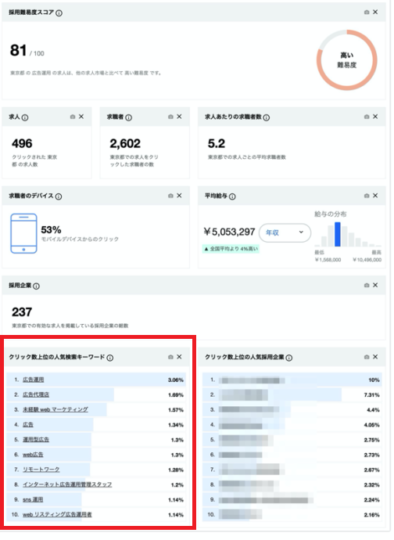Click the web広告 keyword link
Screen dimensions: 394x540
pos(33,455)
